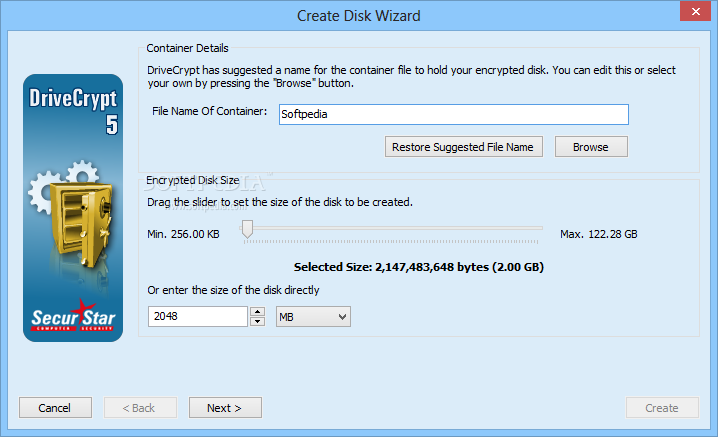718x437 pixels.
Task: Click the DriveCrypt 5 safe image
Action: tap(73, 208)
